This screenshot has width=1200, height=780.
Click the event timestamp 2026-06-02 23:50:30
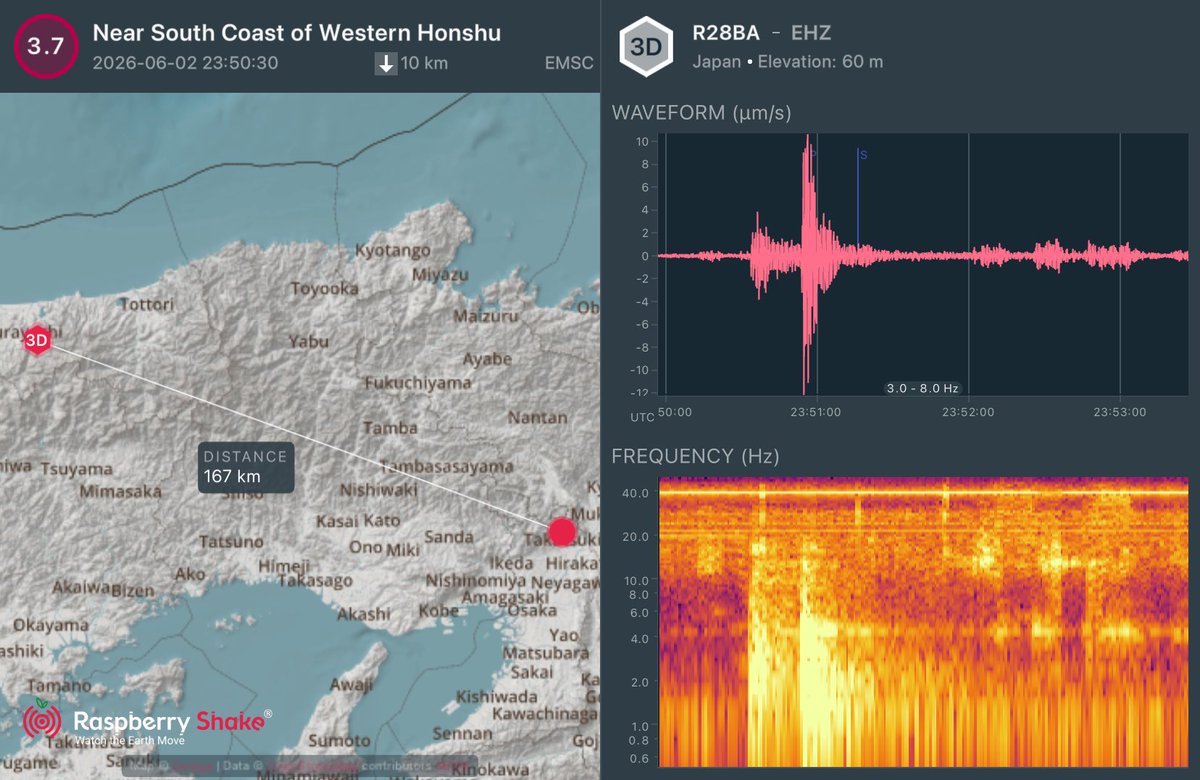click(x=185, y=63)
